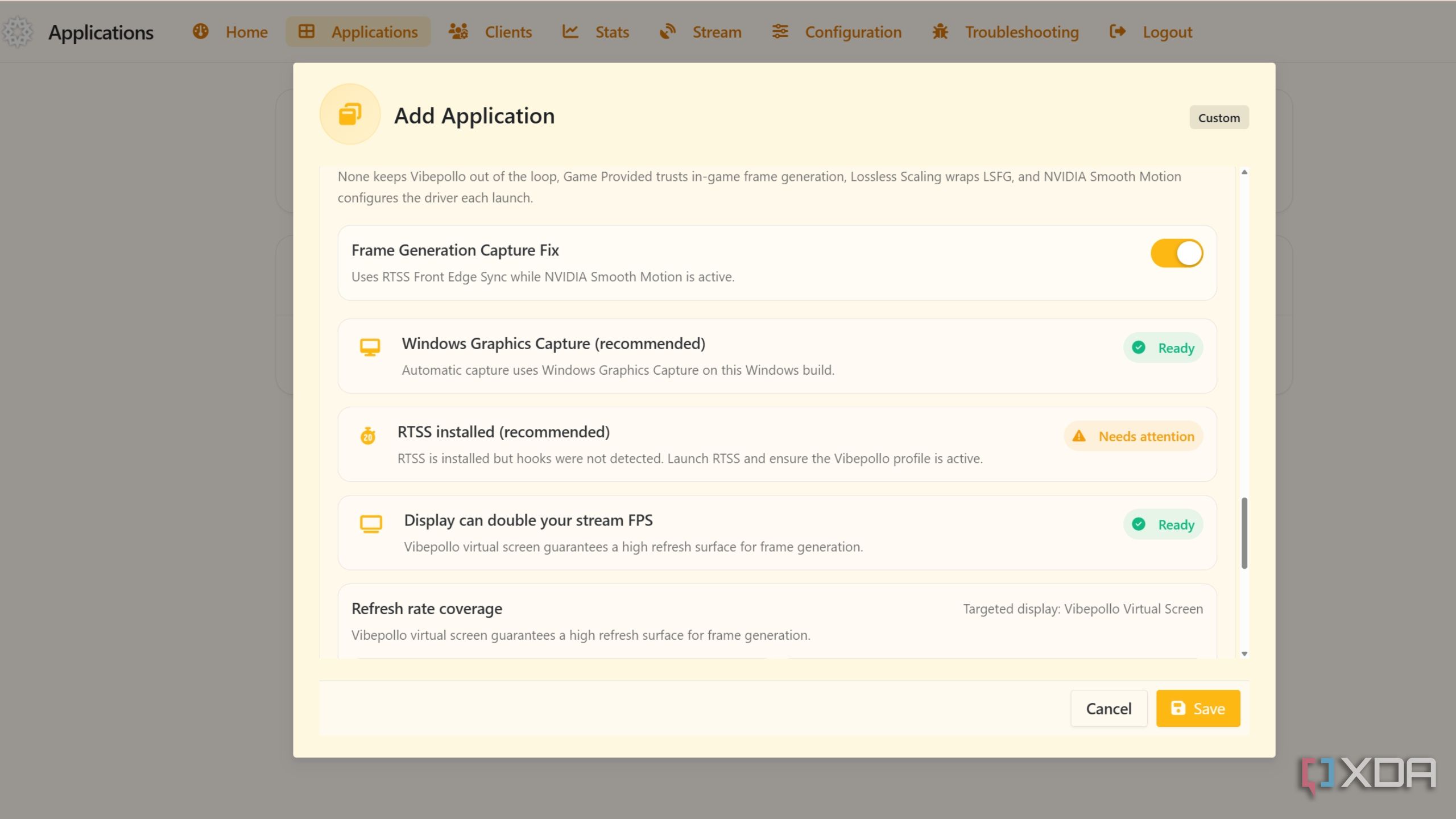The width and height of the screenshot is (1456, 819).
Task: Click 'Targeted display: Vibepollo Virtual Screen' text
Action: [x=1082, y=609]
